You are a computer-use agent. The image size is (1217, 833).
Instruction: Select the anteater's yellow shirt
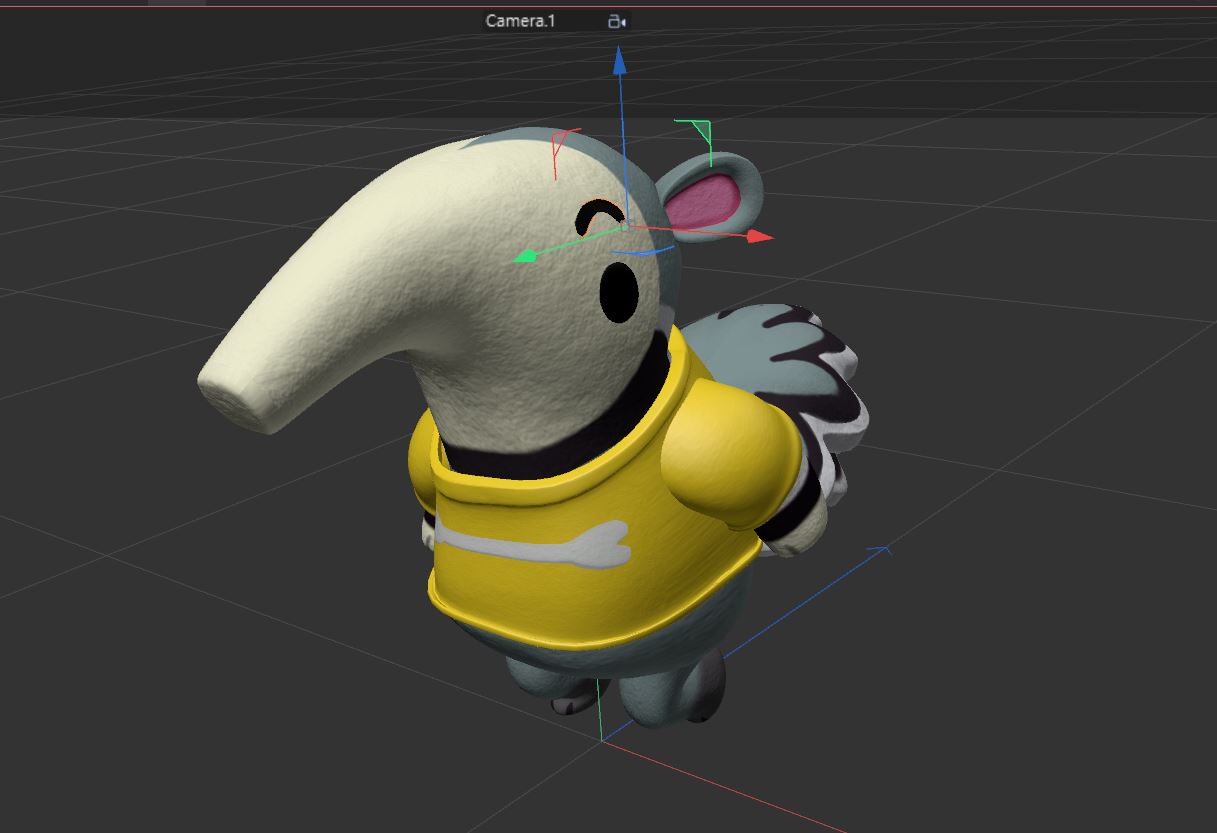(600, 500)
